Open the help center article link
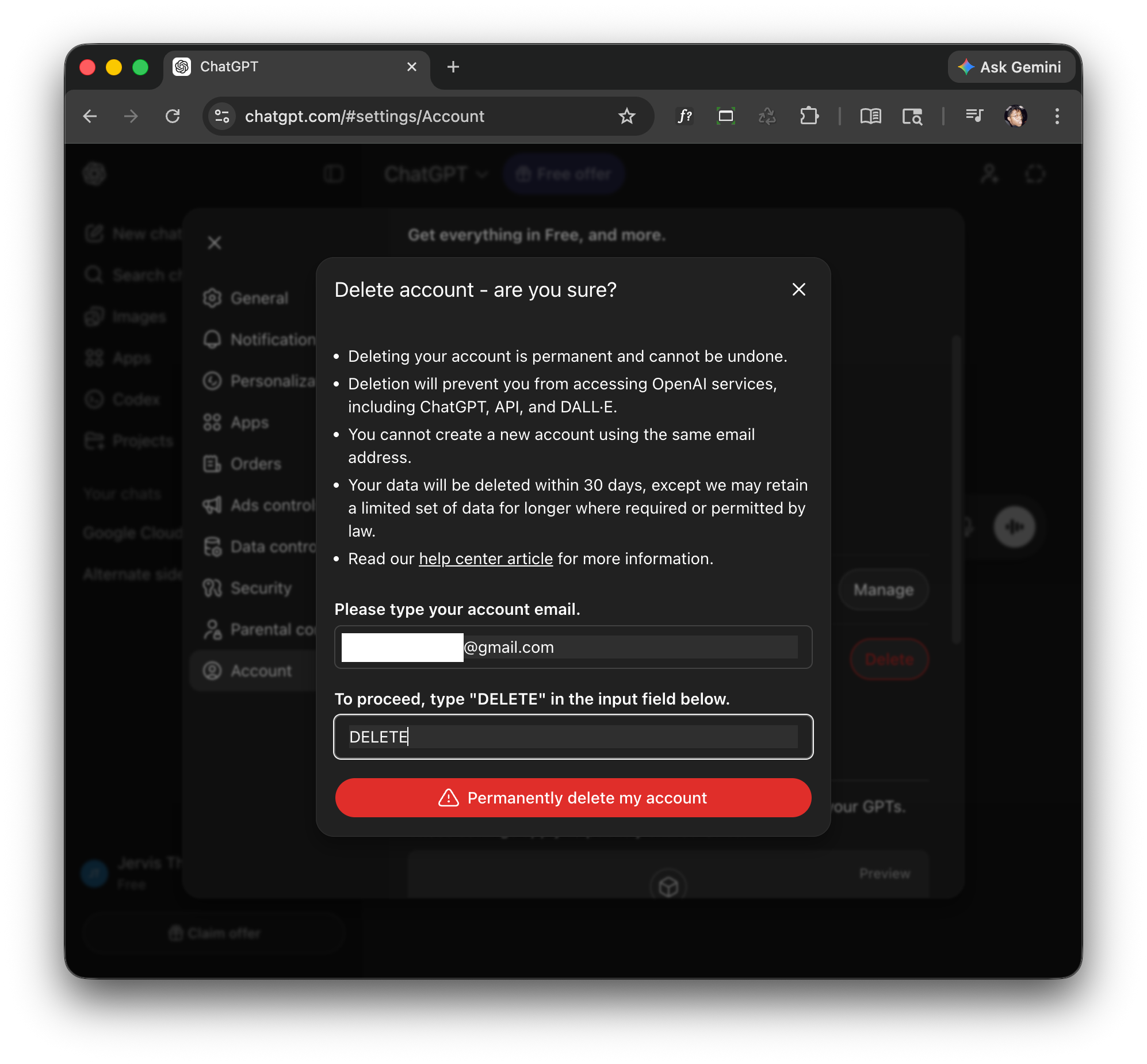Screen dimensions: 1147x1064 pyautogui.click(x=485, y=558)
